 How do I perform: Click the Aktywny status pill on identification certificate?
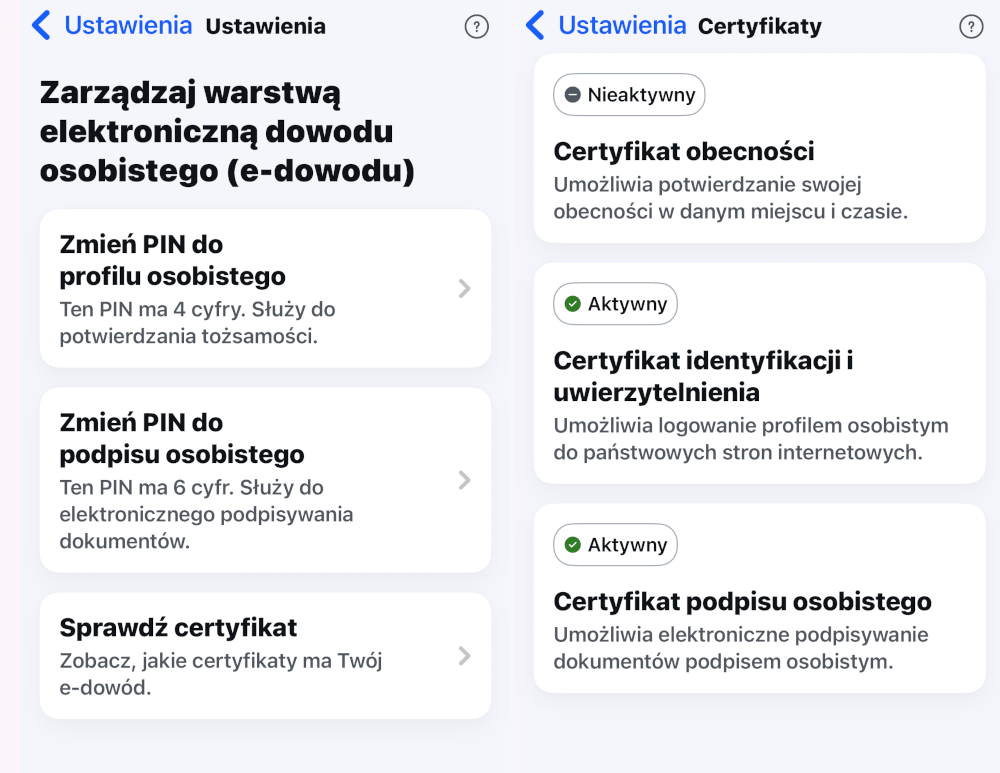click(x=615, y=304)
